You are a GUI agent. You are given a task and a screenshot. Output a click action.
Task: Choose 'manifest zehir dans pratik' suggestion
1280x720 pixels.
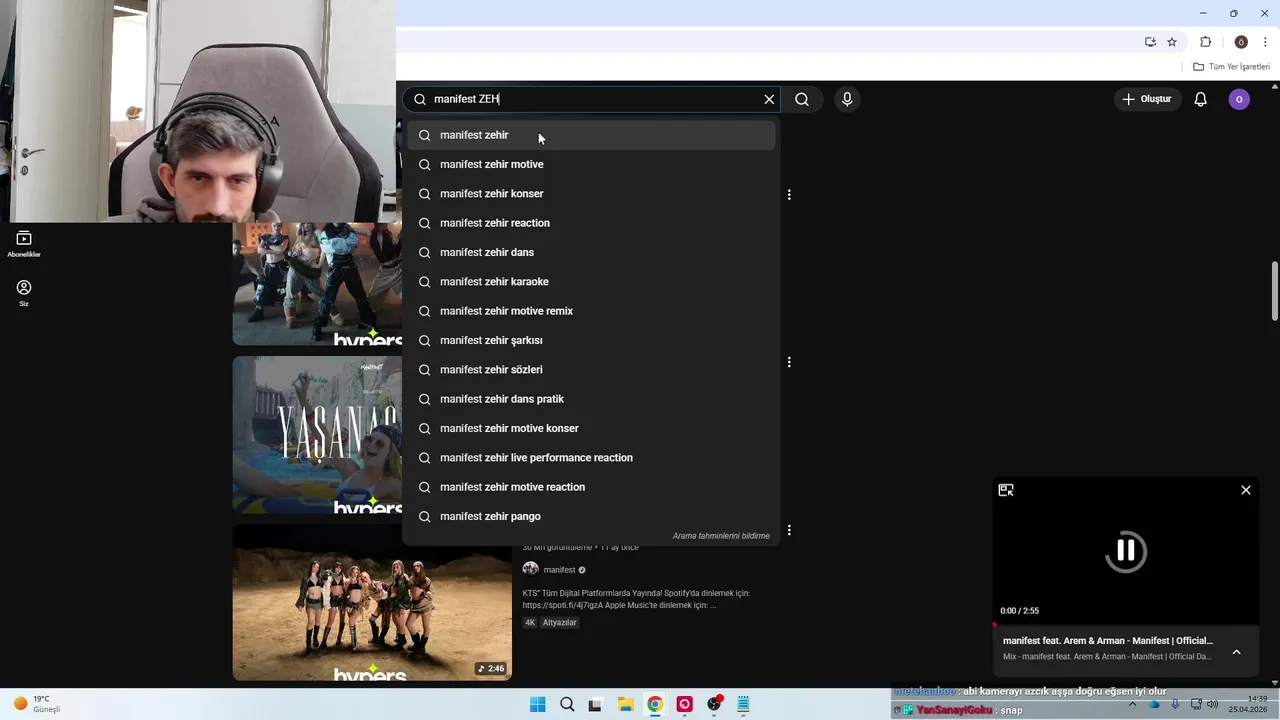[x=591, y=399]
